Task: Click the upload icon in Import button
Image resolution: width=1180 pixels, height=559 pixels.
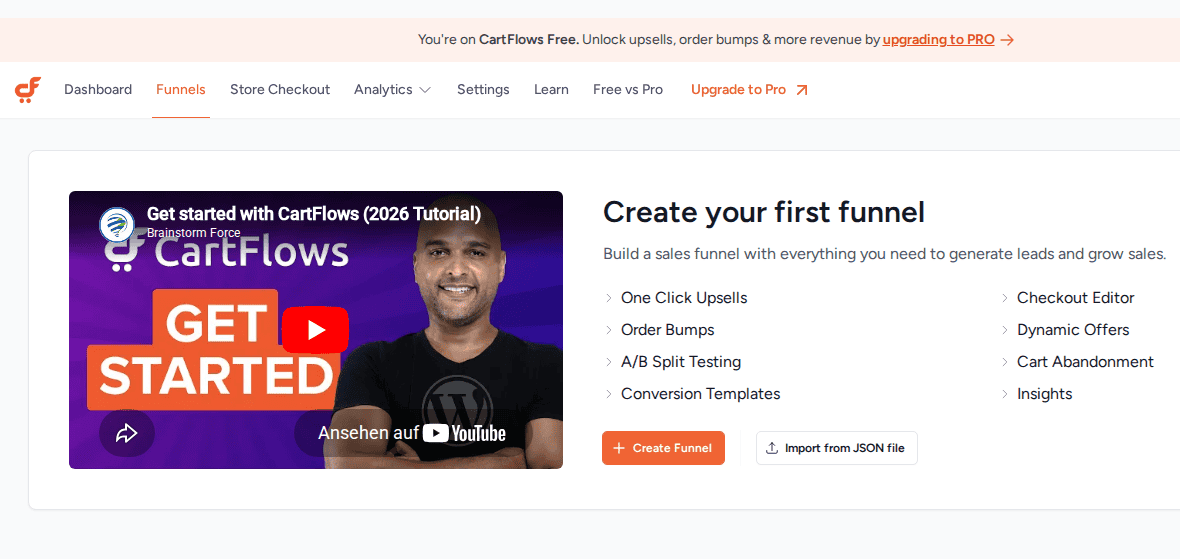Action: pyautogui.click(x=771, y=448)
